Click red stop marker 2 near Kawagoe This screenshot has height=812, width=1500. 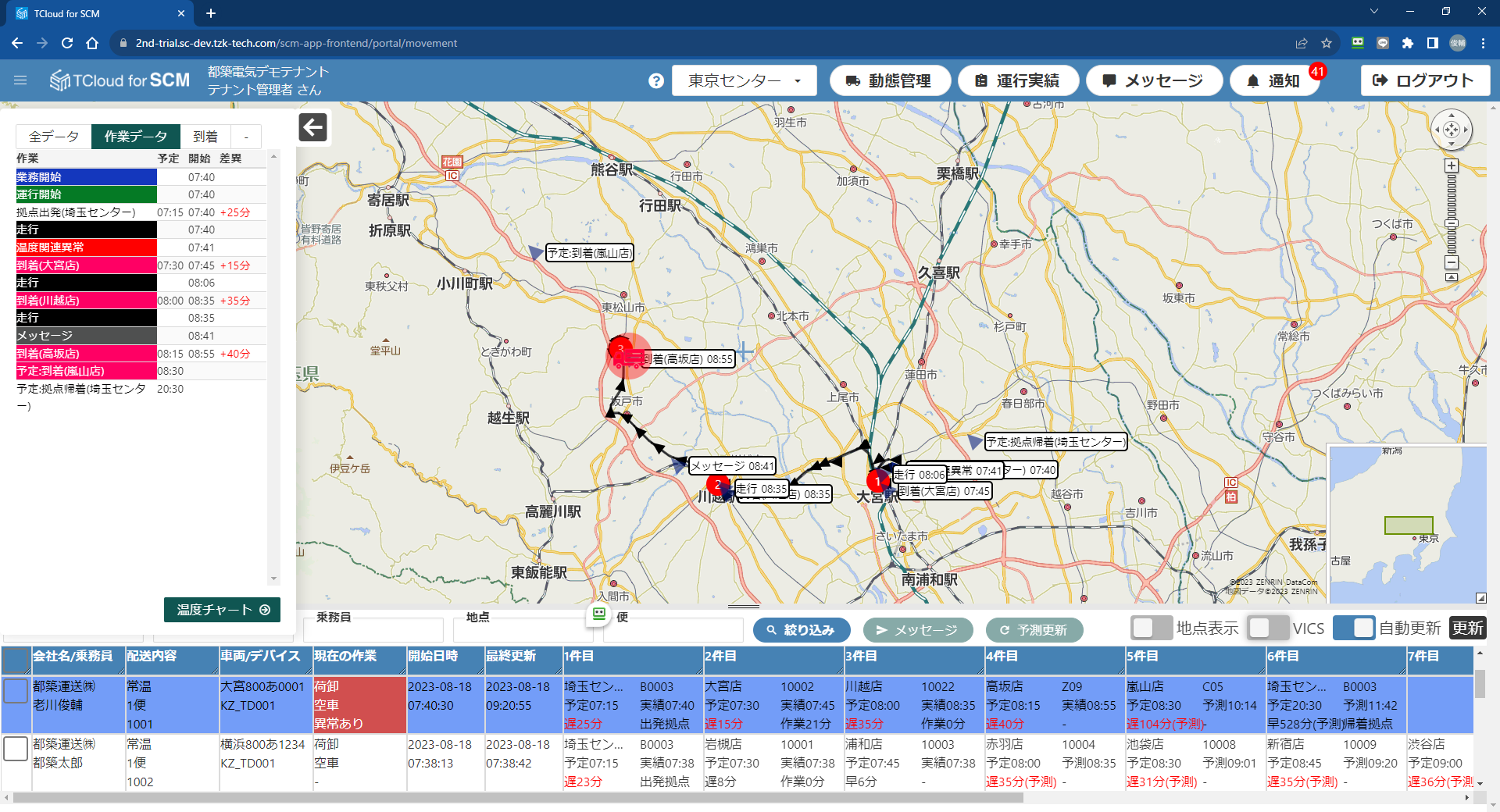click(x=717, y=486)
